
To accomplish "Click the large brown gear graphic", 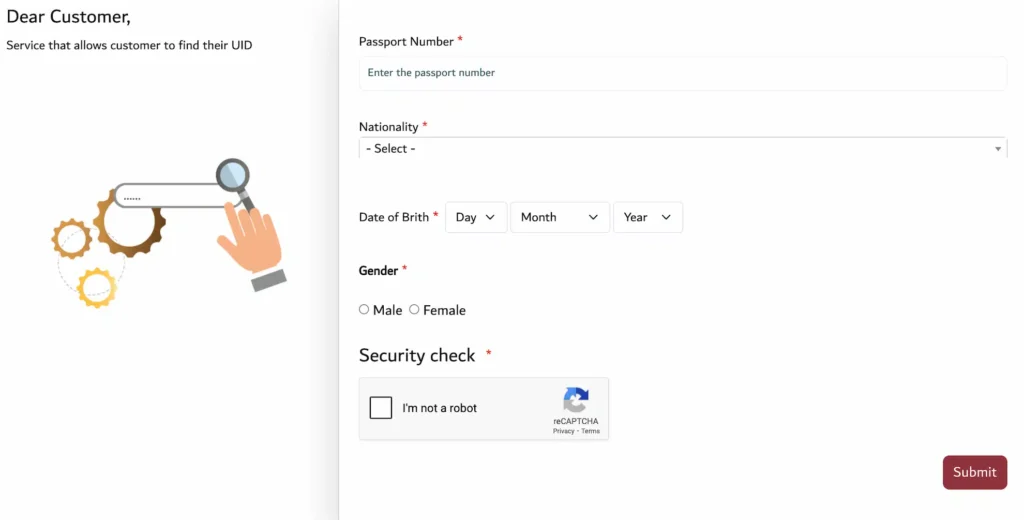I will (129, 227).
